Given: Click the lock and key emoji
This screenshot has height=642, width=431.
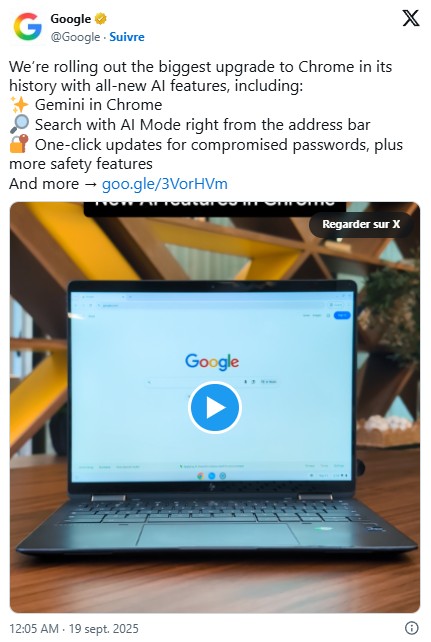Looking at the screenshot, I should pos(19,144).
